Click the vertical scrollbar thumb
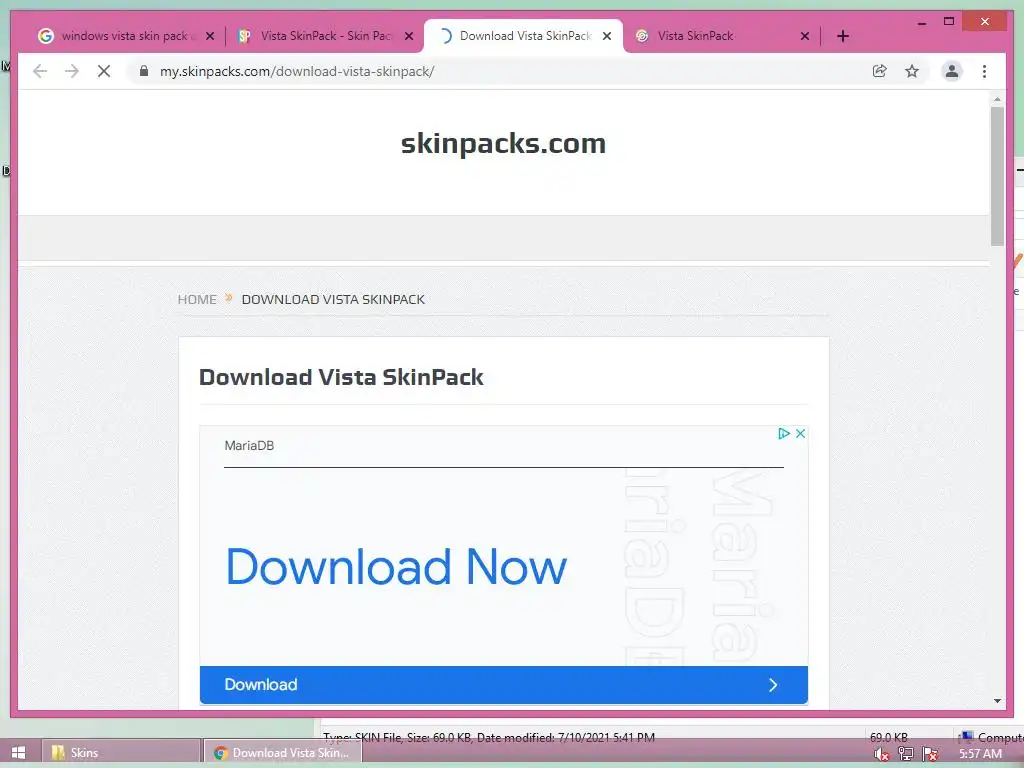1024x768 pixels. coord(997,176)
